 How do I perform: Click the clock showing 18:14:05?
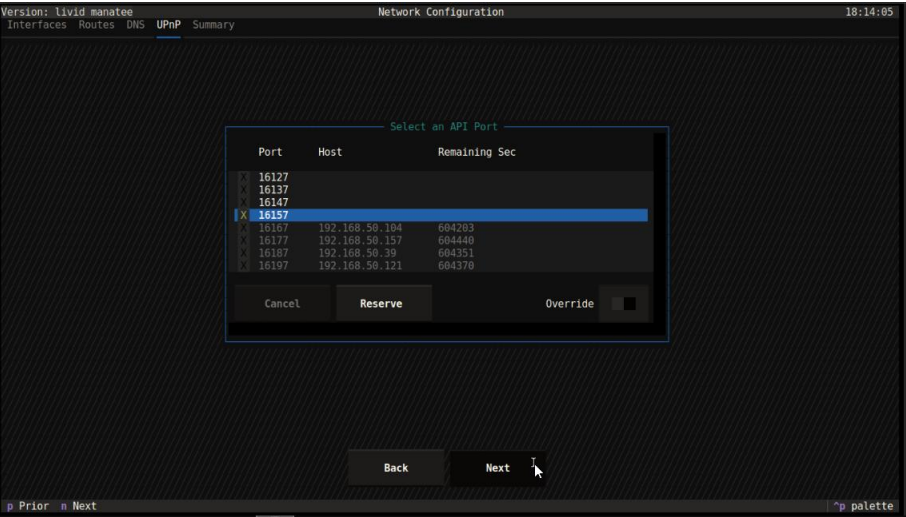pos(869,12)
